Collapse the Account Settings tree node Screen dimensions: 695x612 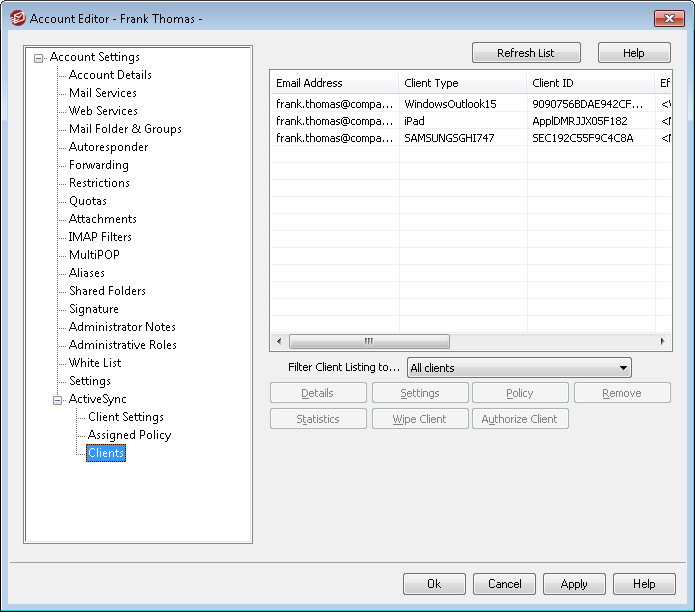point(39,58)
